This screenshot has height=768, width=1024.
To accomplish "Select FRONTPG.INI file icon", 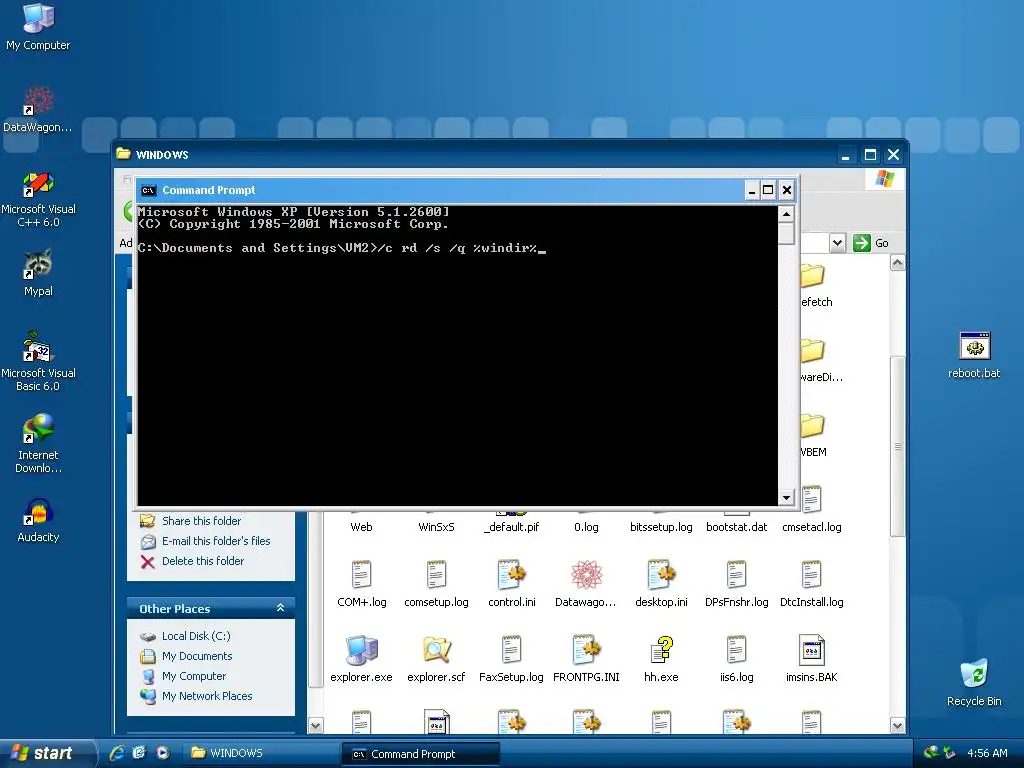I will 586,650.
